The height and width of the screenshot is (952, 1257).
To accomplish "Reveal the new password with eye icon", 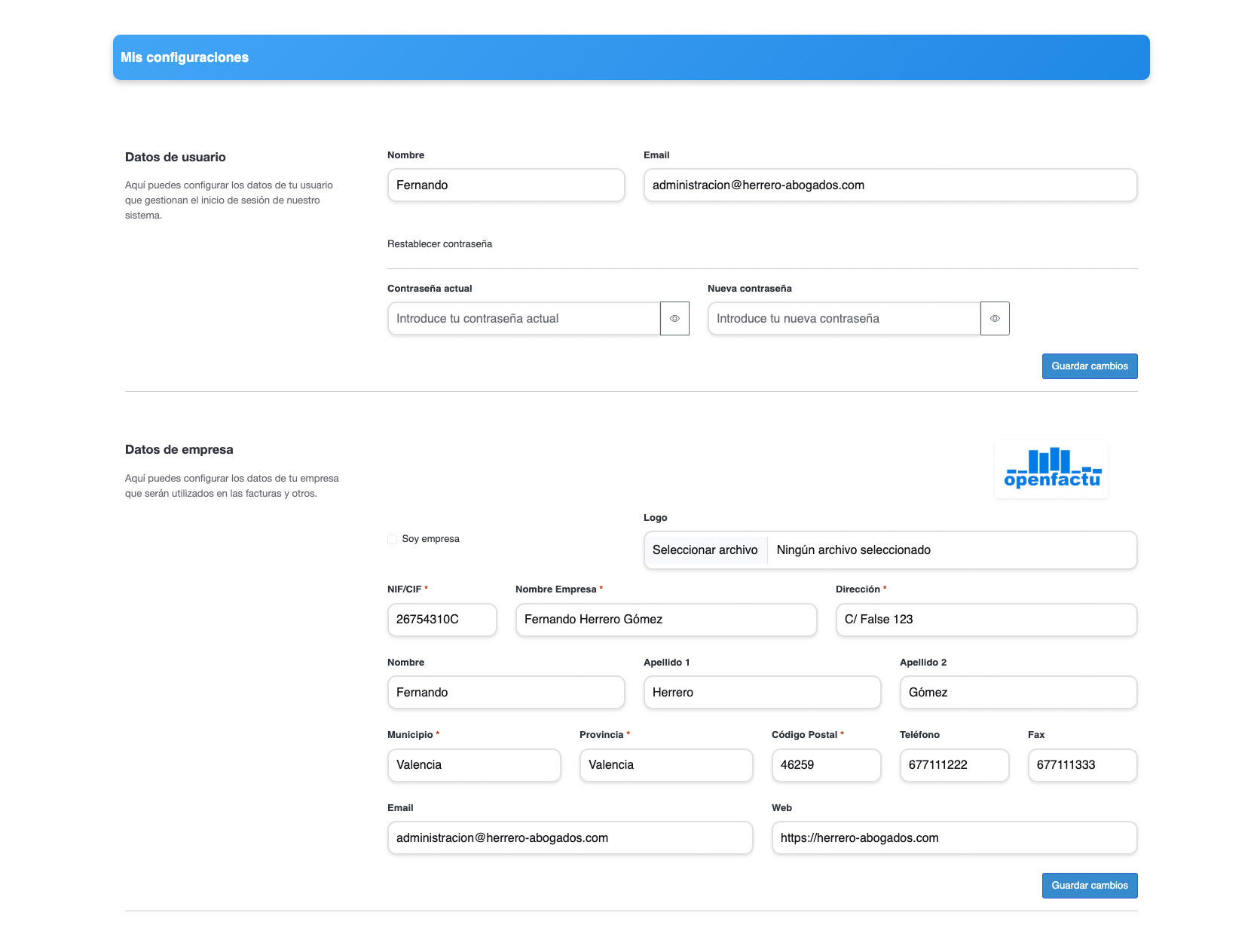I will 995,319.
